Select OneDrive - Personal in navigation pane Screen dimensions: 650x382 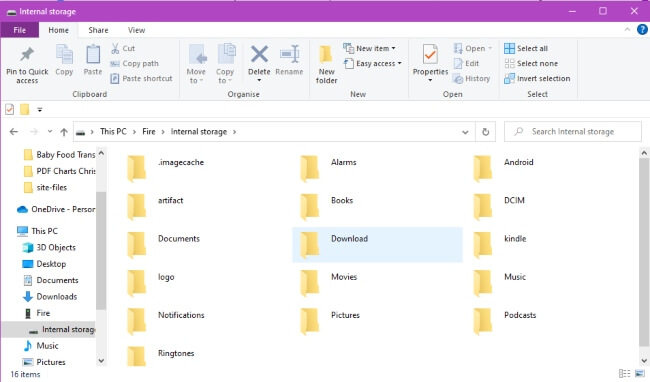click(56, 209)
